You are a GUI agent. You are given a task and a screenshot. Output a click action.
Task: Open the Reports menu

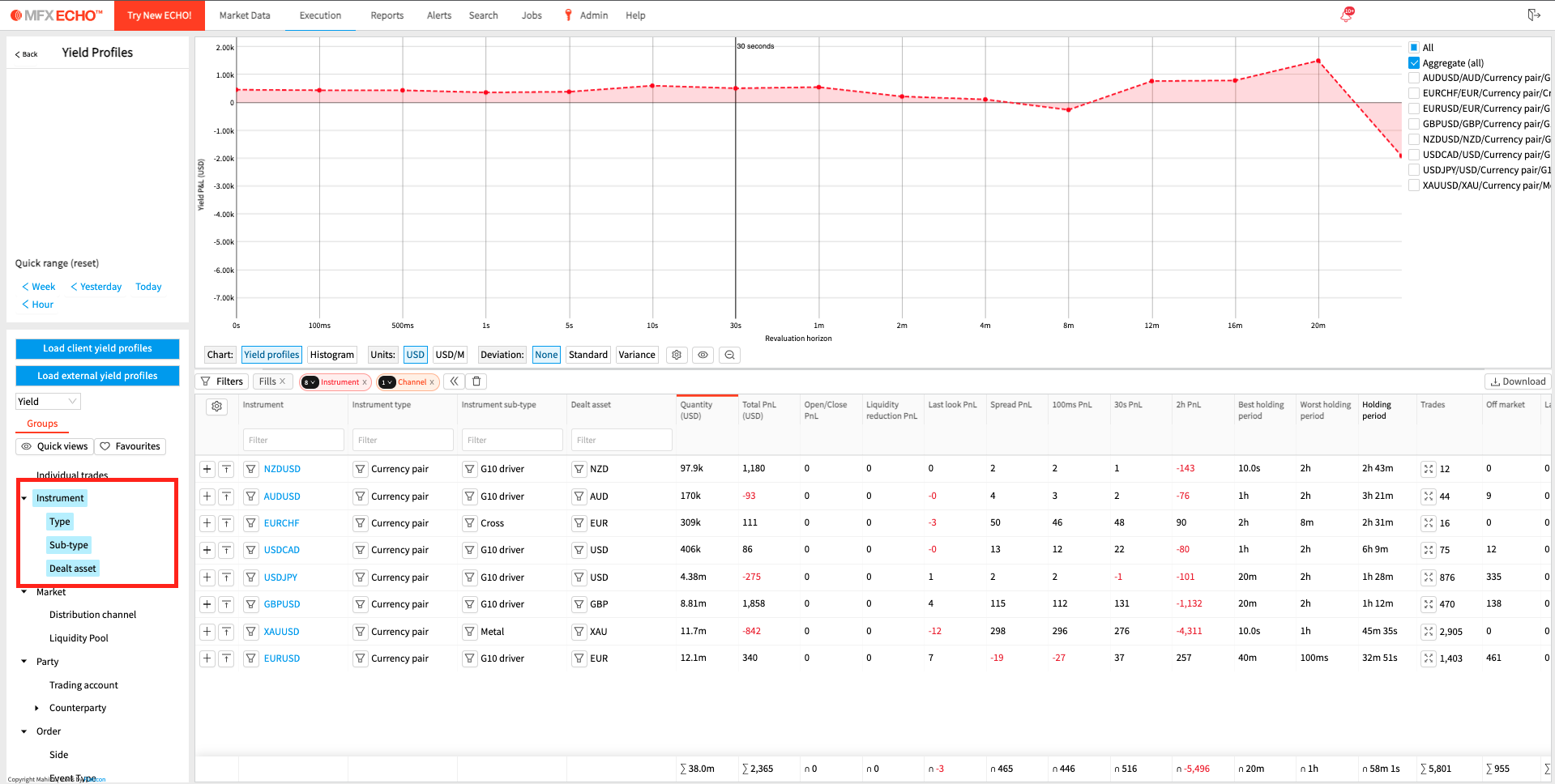pyautogui.click(x=387, y=15)
